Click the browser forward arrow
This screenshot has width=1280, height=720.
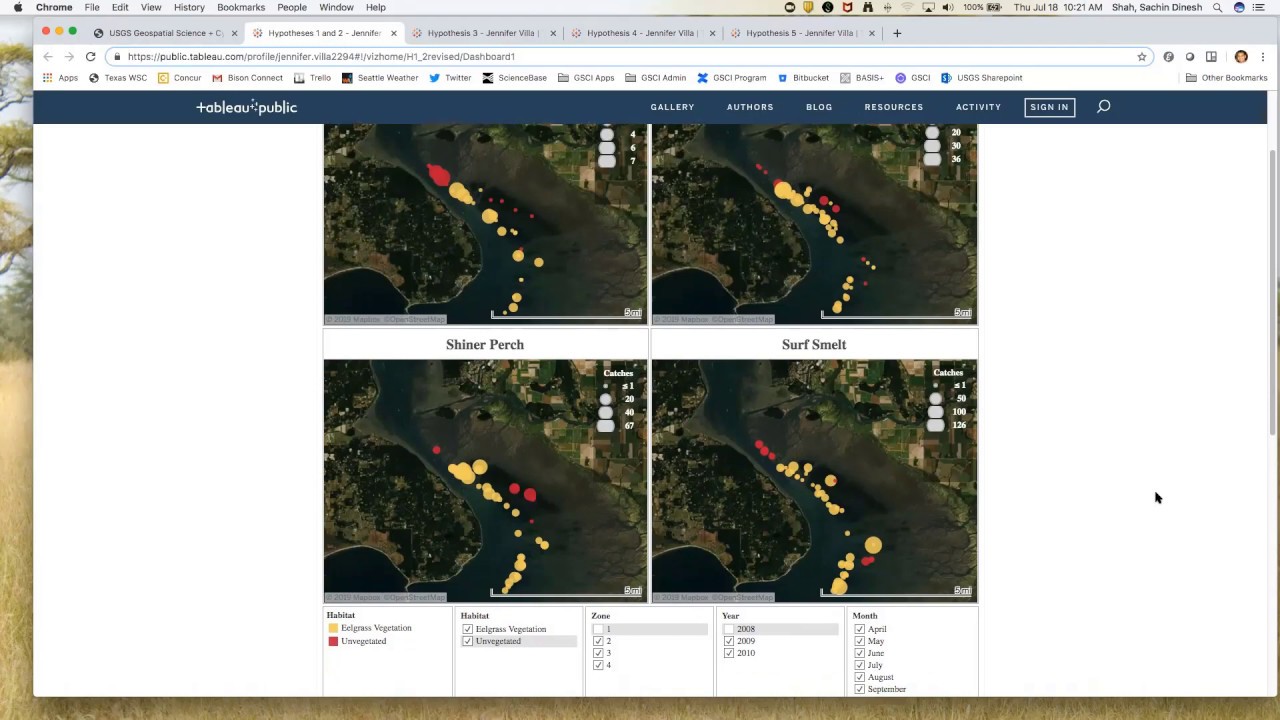pyautogui.click(x=69, y=57)
